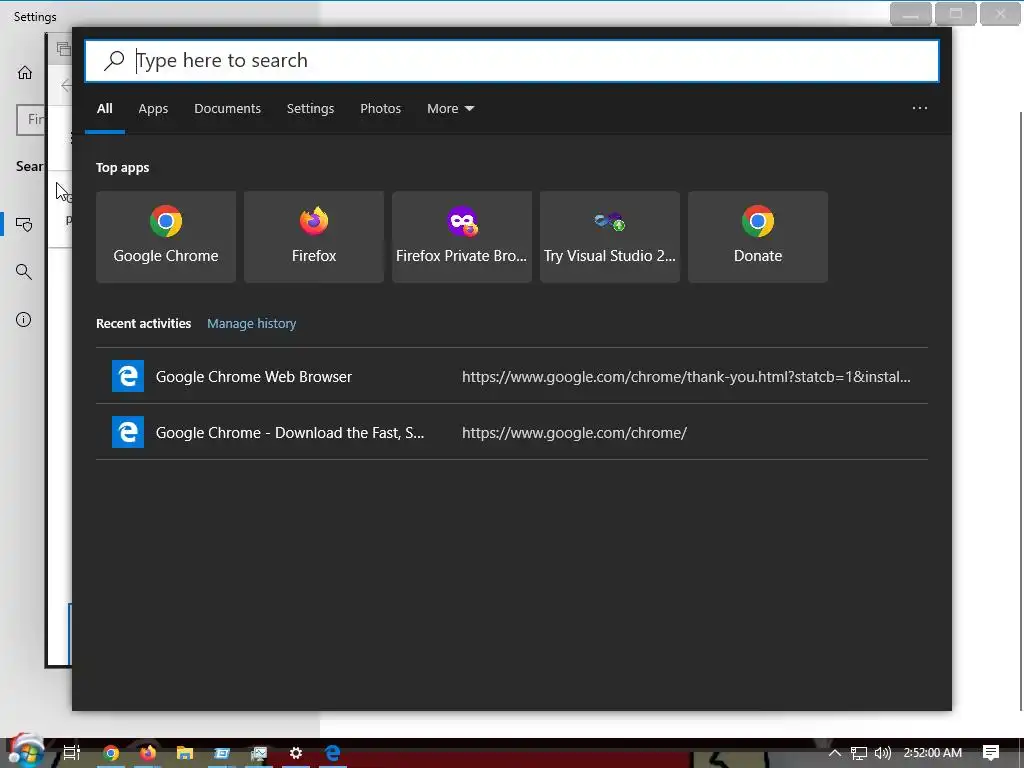Open Firefox from the taskbar
The width and height of the screenshot is (1024, 768).
point(148,753)
